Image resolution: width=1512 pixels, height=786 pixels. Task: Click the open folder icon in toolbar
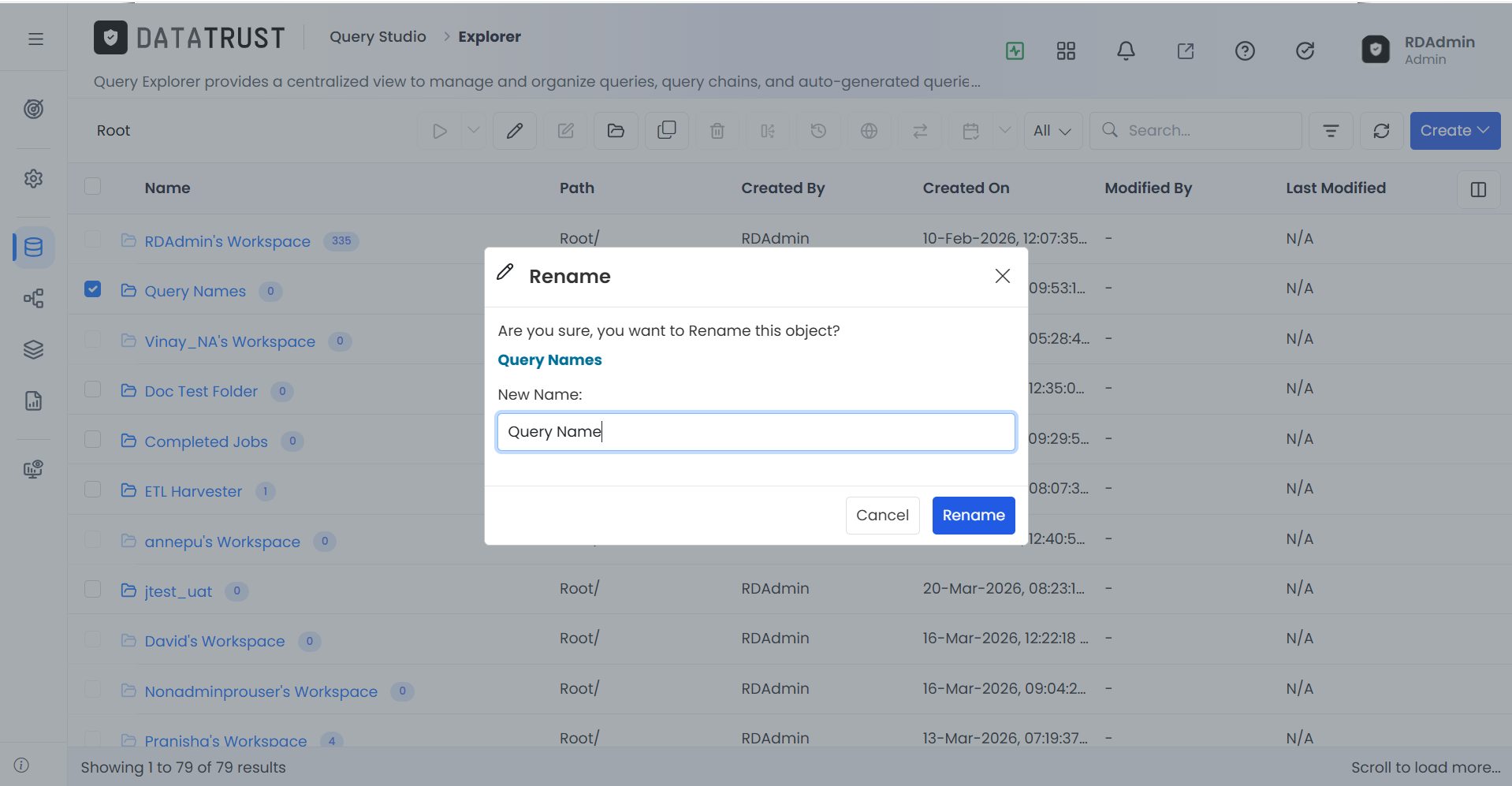[x=616, y=131]
